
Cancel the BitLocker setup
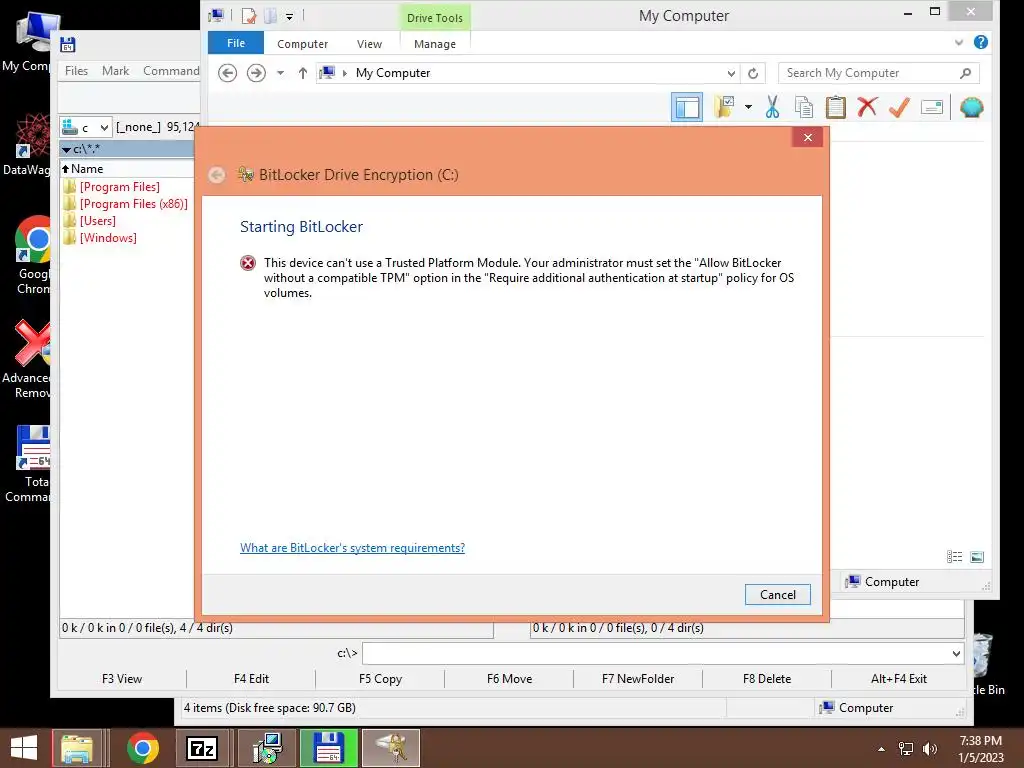(777, 594)
